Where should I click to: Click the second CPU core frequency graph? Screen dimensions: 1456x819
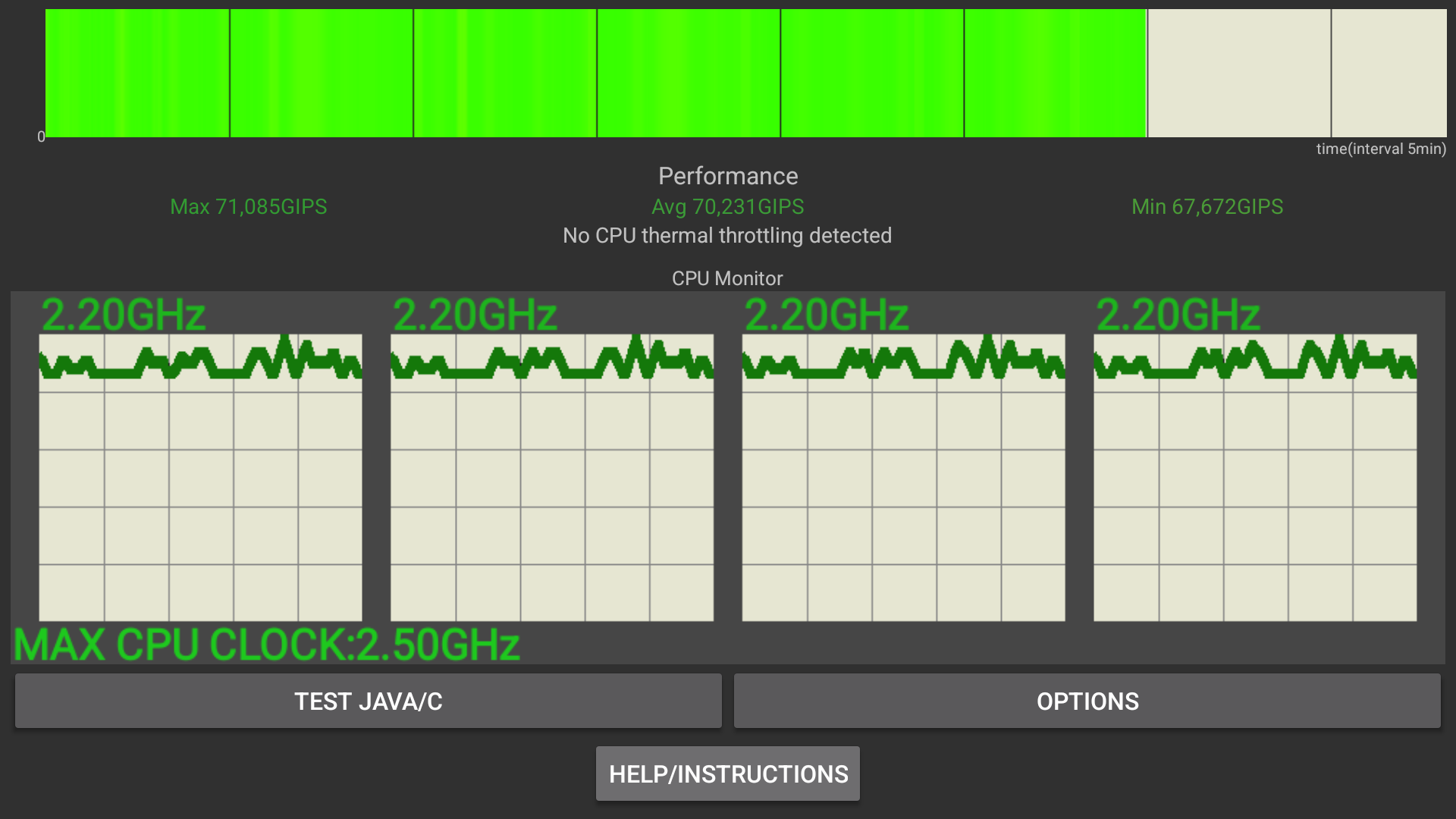click(552, 478)
